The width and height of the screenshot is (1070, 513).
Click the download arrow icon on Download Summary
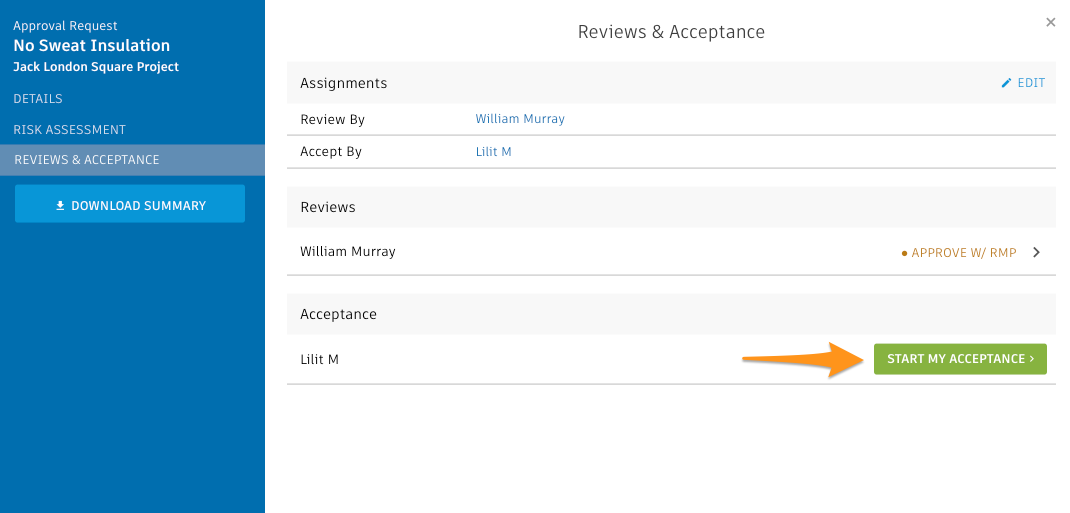tap(60, 205)
